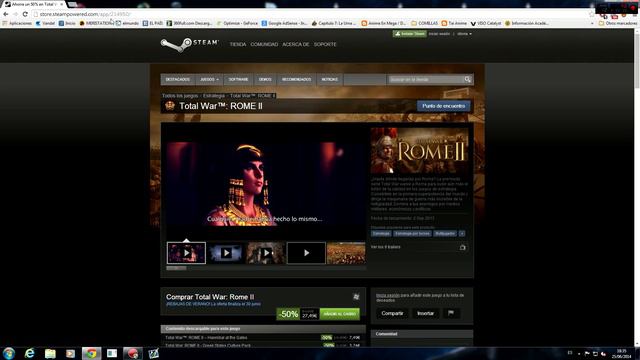Click the flag report icon

click(451, 313)
